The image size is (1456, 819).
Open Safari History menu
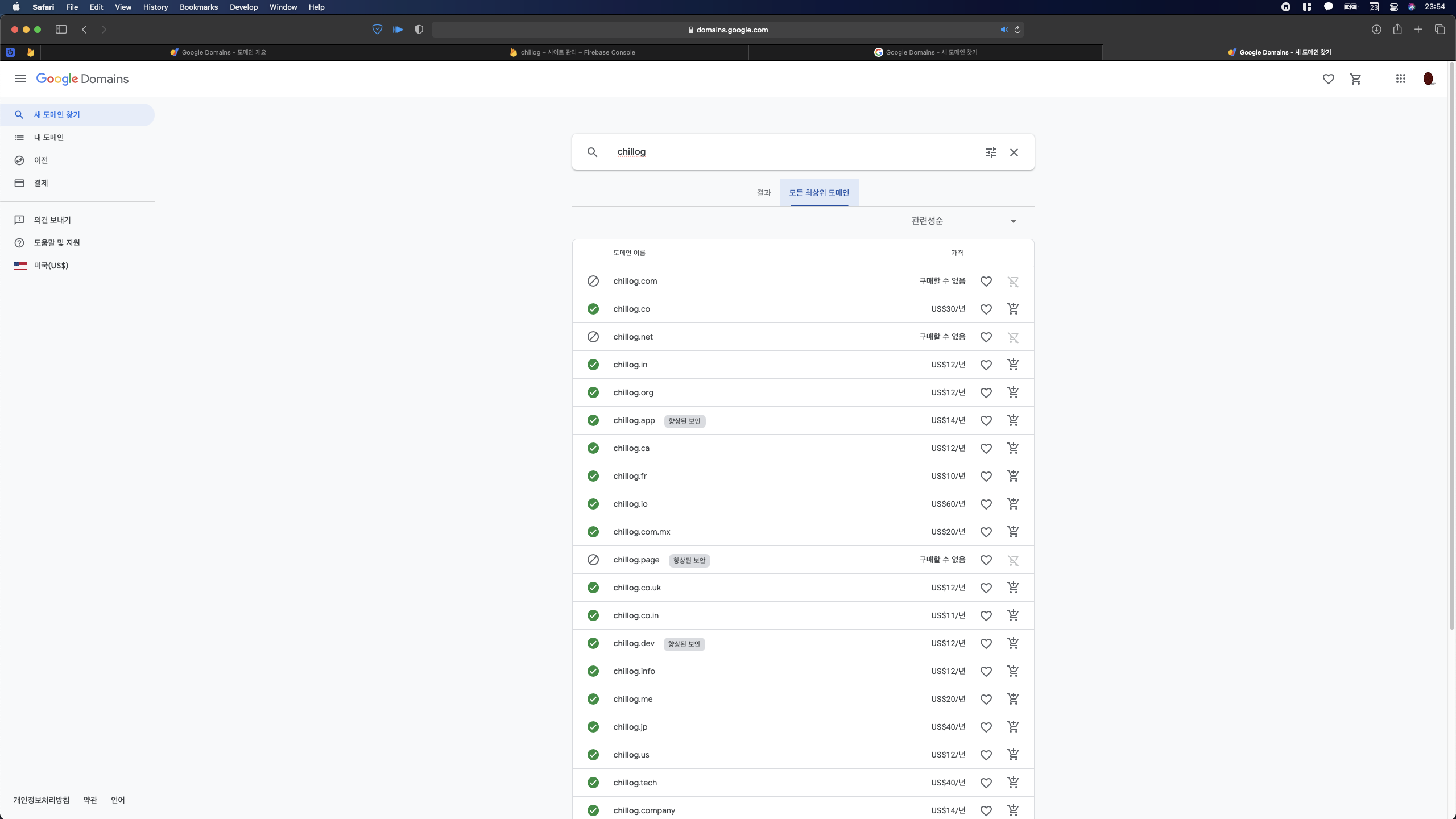pyautogui.click(x=155, y=7)
